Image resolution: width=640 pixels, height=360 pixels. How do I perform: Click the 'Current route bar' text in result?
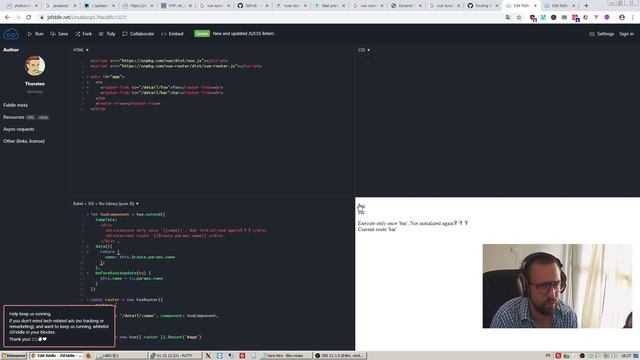click(377, 229)
